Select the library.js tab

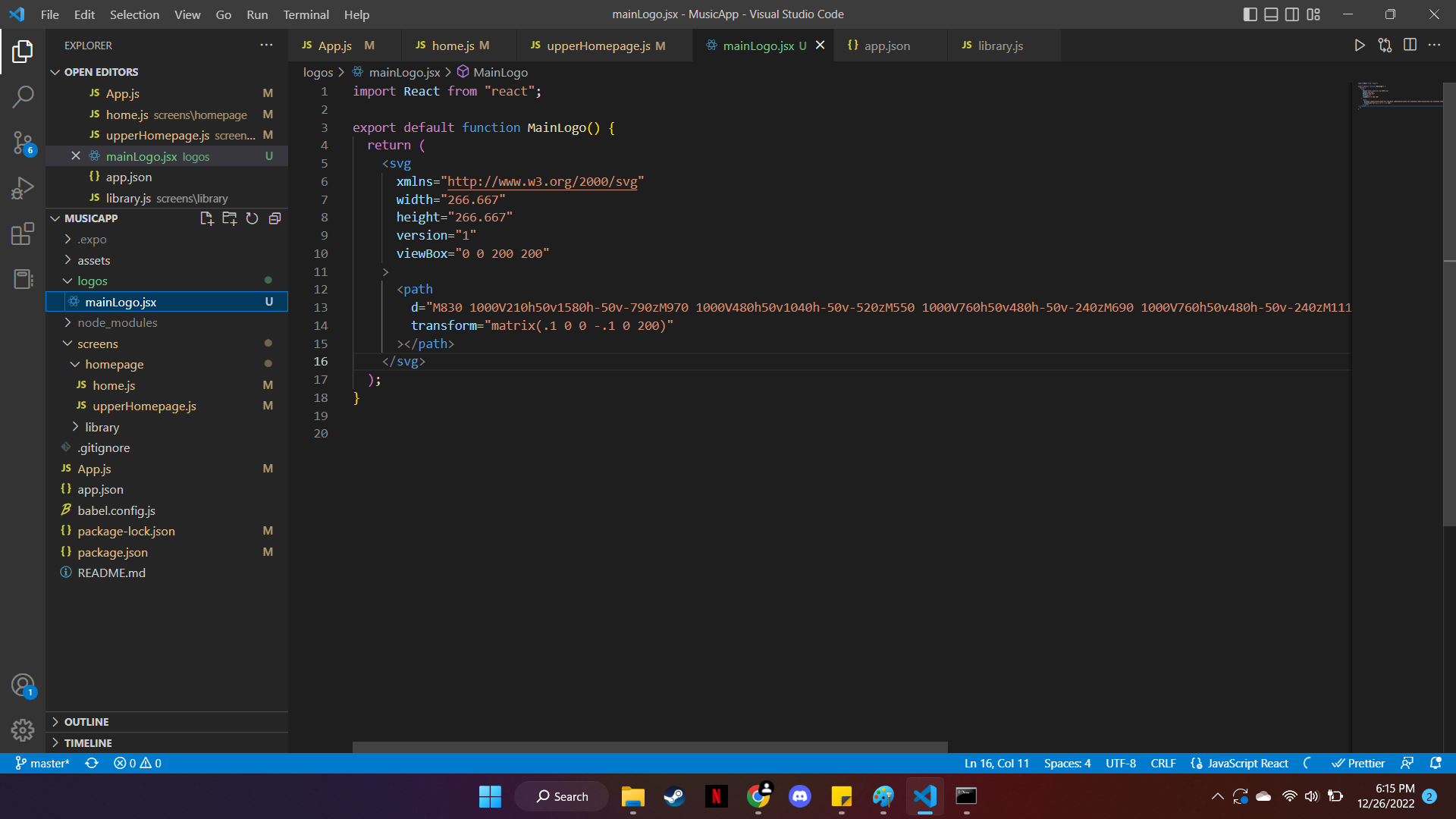(1001, 45)
